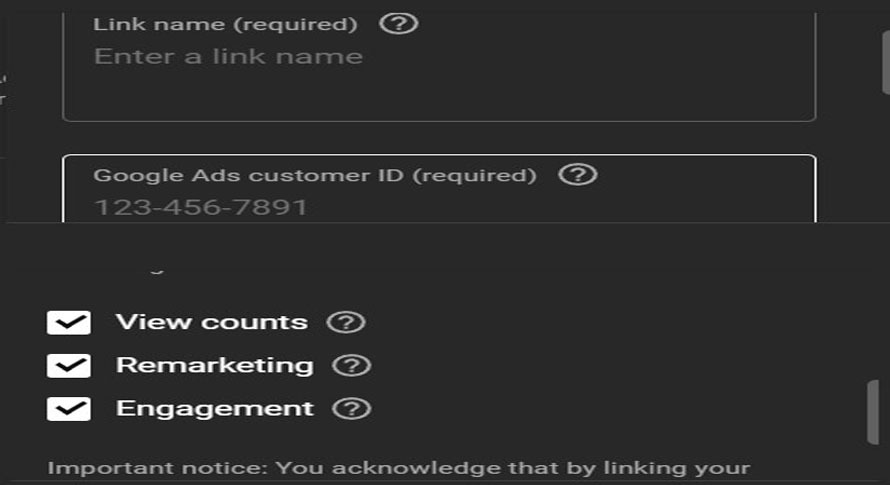The height and width of the screenshot is (485, 890).
Task: Open help for Google Ads customer ID
Action: [x=577, y=175]
